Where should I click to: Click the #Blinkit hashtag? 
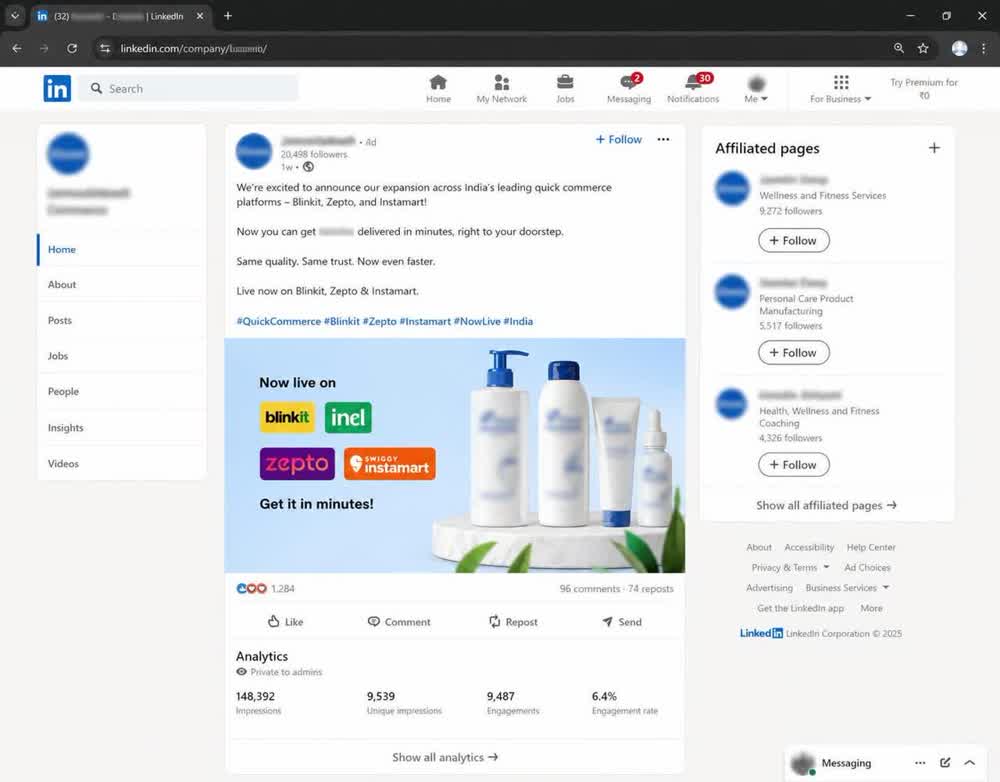pos(342,321)
